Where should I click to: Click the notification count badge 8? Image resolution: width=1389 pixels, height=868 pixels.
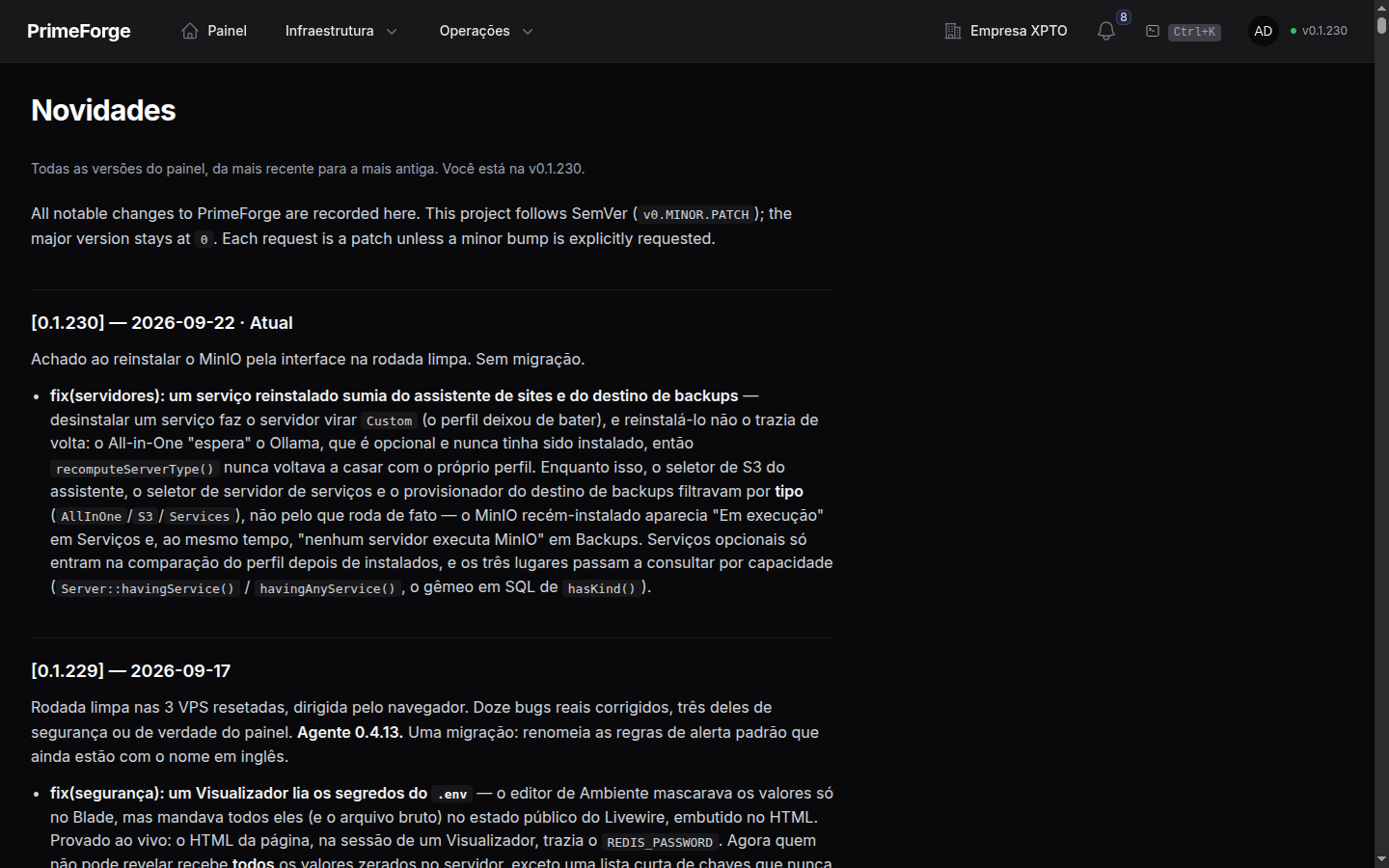1124,17
